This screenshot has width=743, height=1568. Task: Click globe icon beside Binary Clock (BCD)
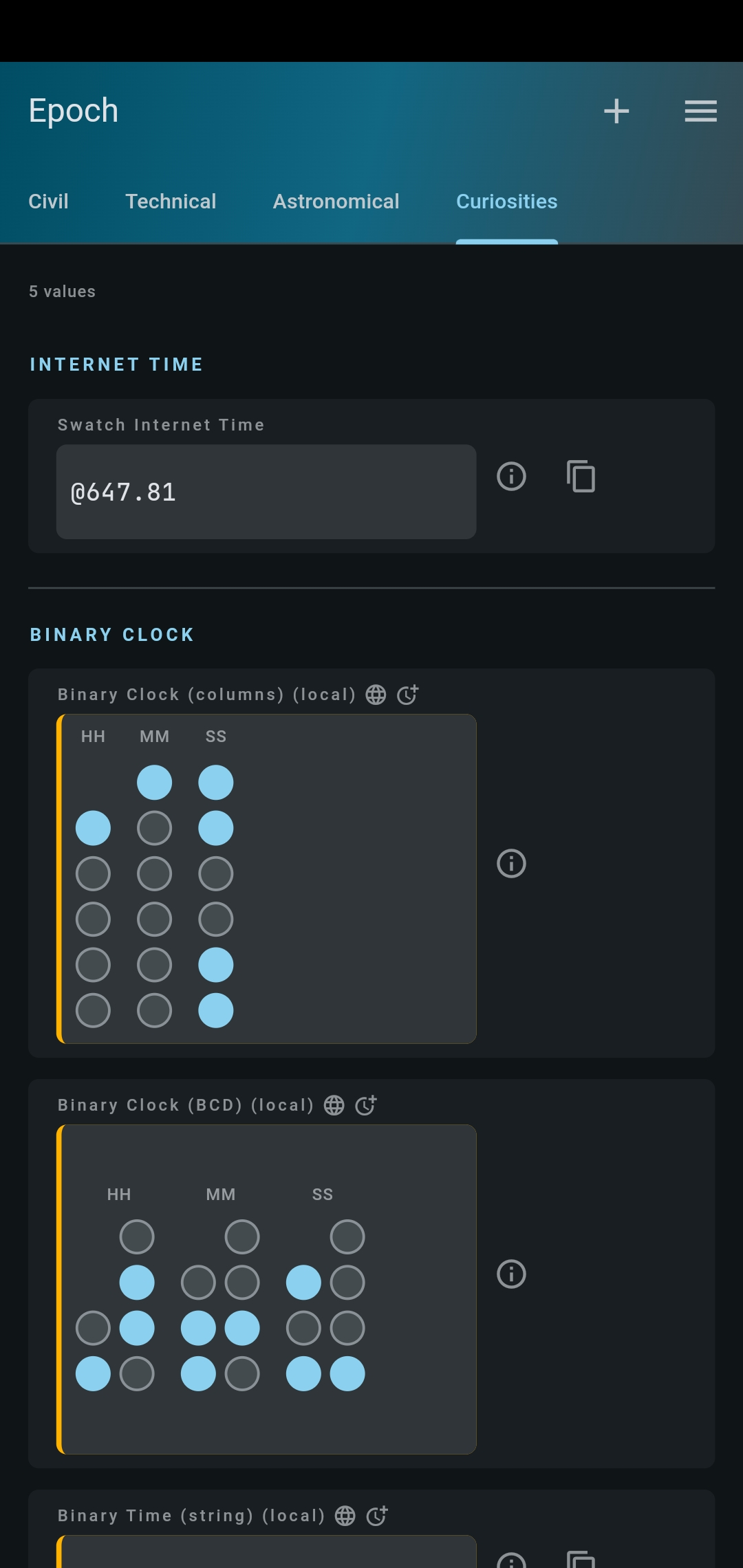(334, 1105)
